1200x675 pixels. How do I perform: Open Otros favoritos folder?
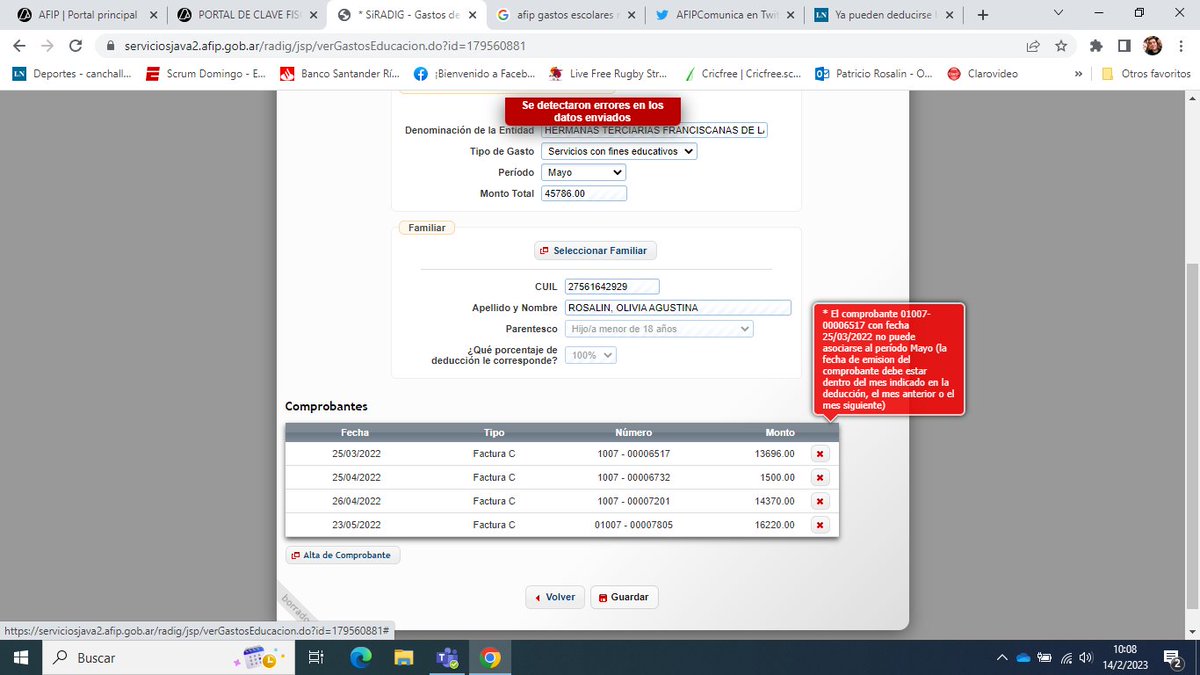coord(1145,73)
